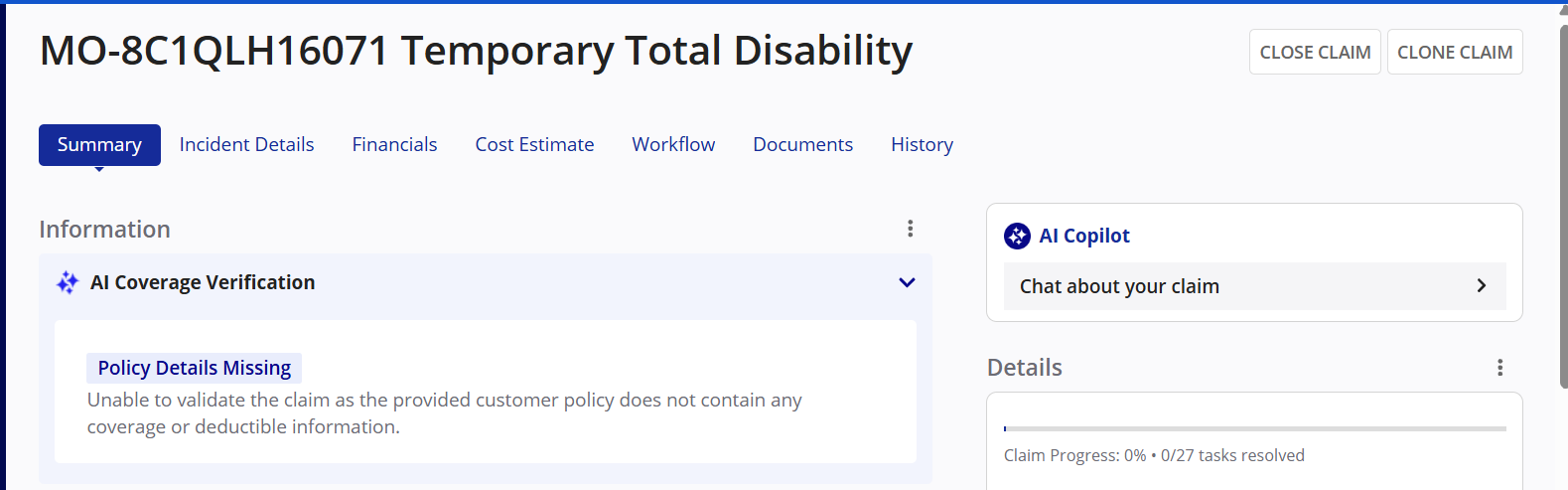Go to the Cost Estimate tab
The width and height of the screenshot is (1568, 490).
coord(534,145)
